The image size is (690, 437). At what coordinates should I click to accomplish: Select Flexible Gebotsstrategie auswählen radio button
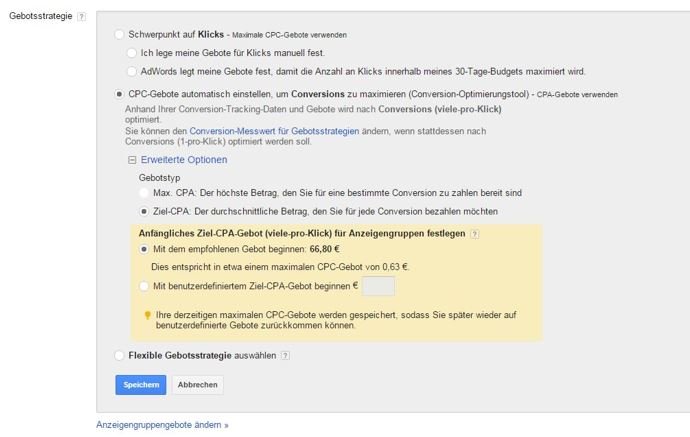coord(119,356)
